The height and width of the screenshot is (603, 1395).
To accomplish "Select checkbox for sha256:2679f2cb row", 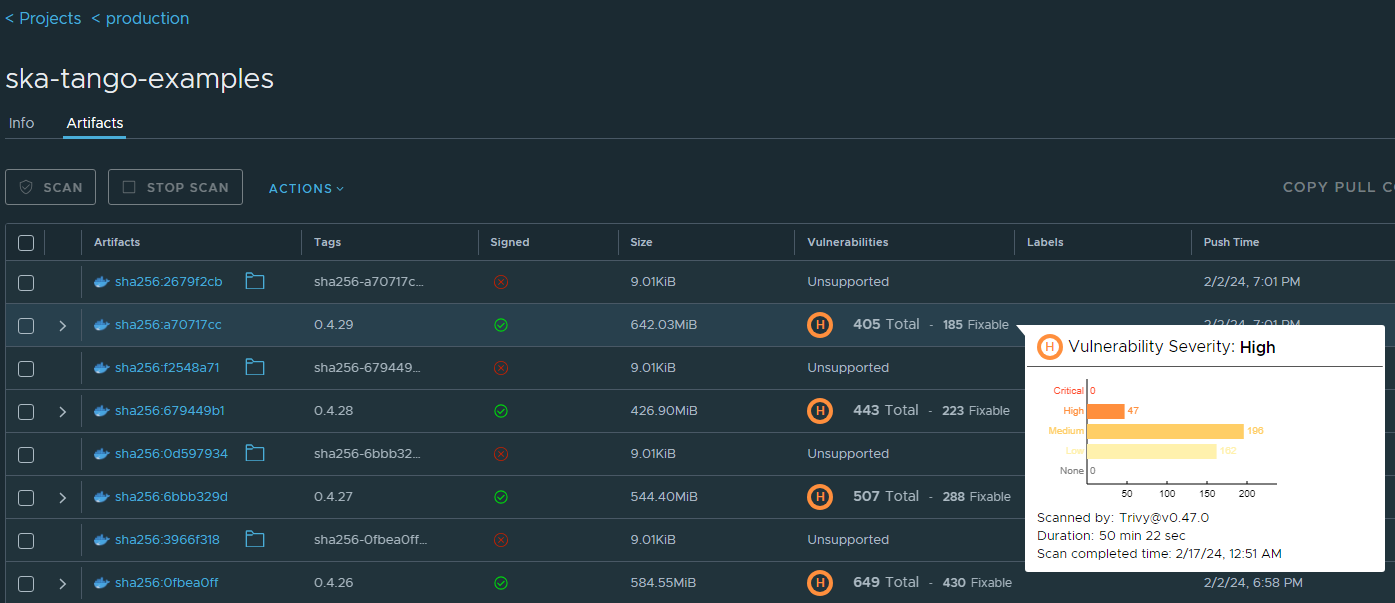I will pyautogui.click(x=26, y=283).
